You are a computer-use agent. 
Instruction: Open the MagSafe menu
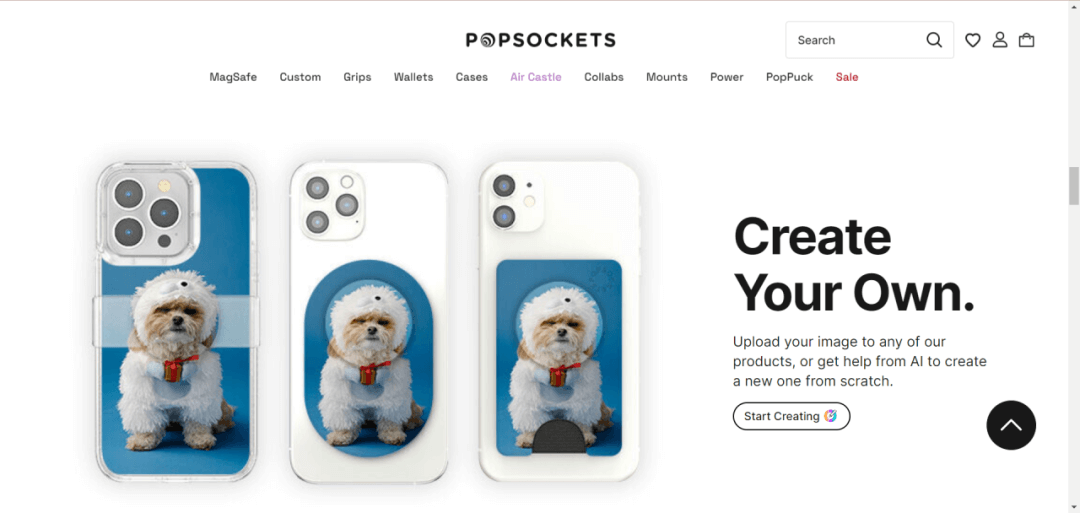coord(233,77)
